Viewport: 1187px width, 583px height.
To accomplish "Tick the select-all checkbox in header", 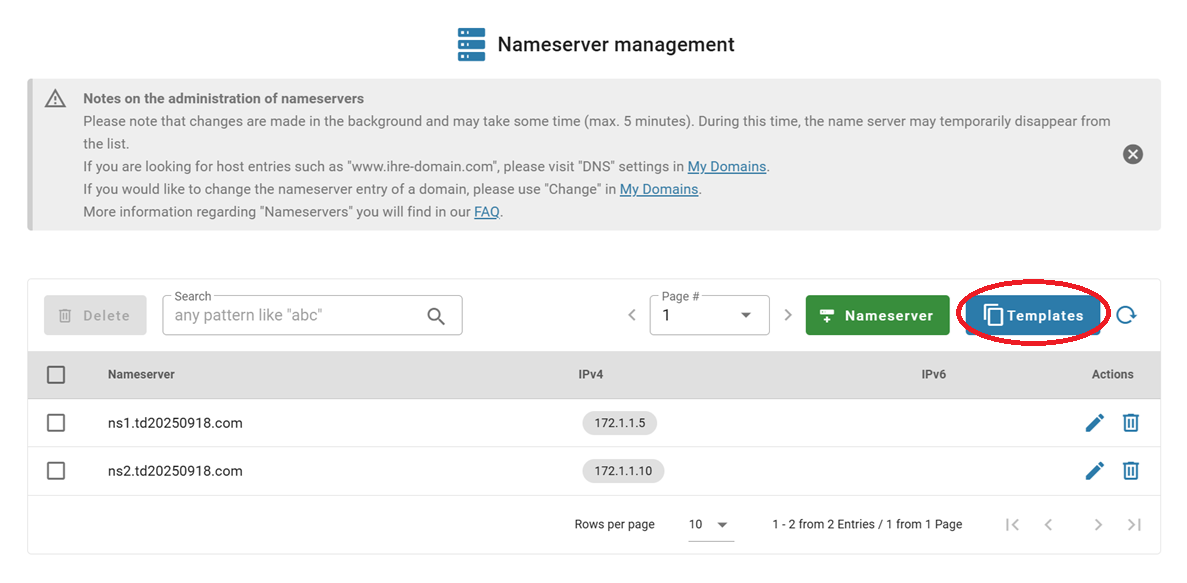I will 56,375.
